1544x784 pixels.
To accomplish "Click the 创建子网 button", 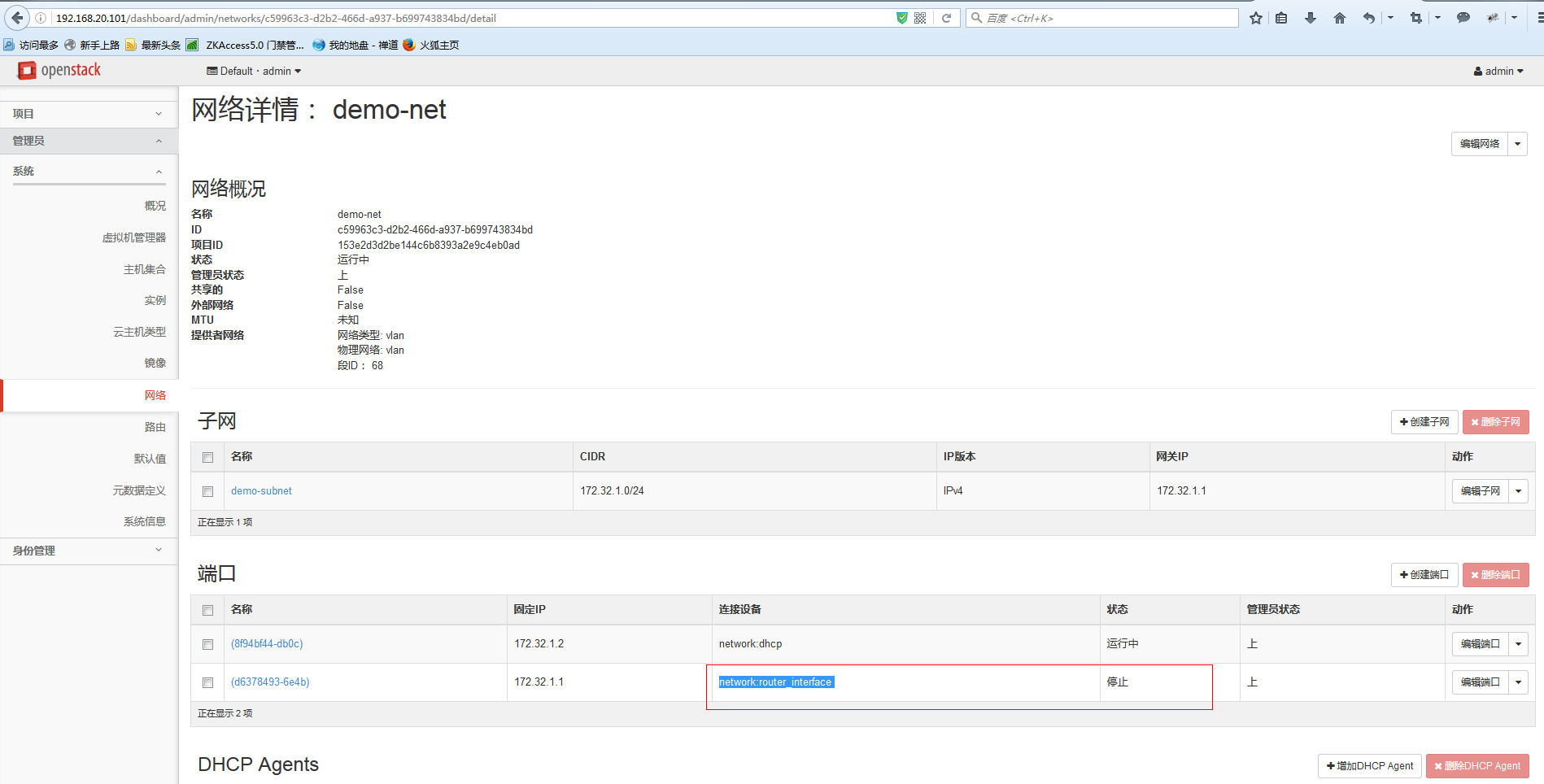I will click(1424, 422).
